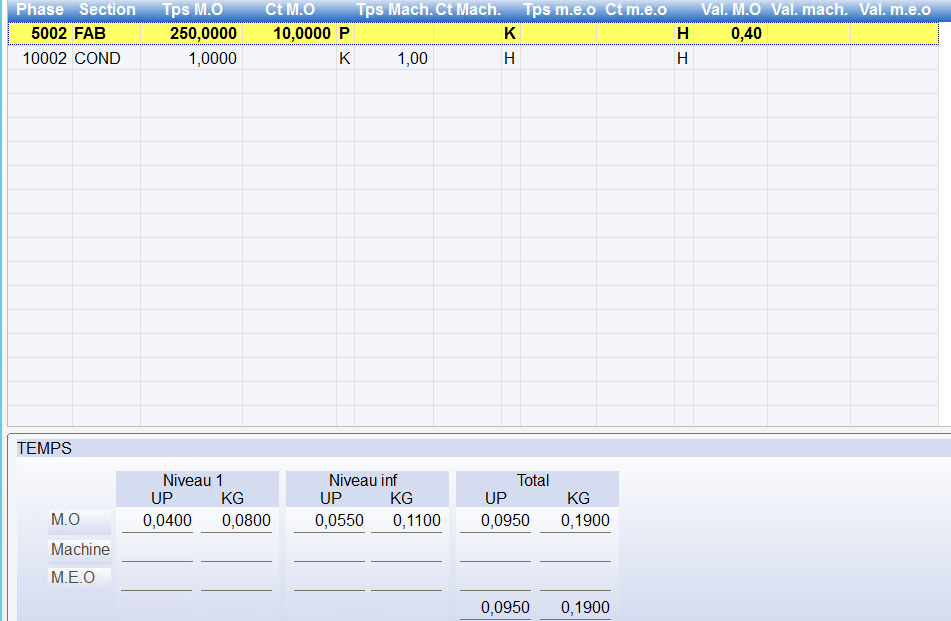This screenshot has height=621, width=951.
Task: Click the empty Machine Niveau 1 UP field
Action: 157,549
